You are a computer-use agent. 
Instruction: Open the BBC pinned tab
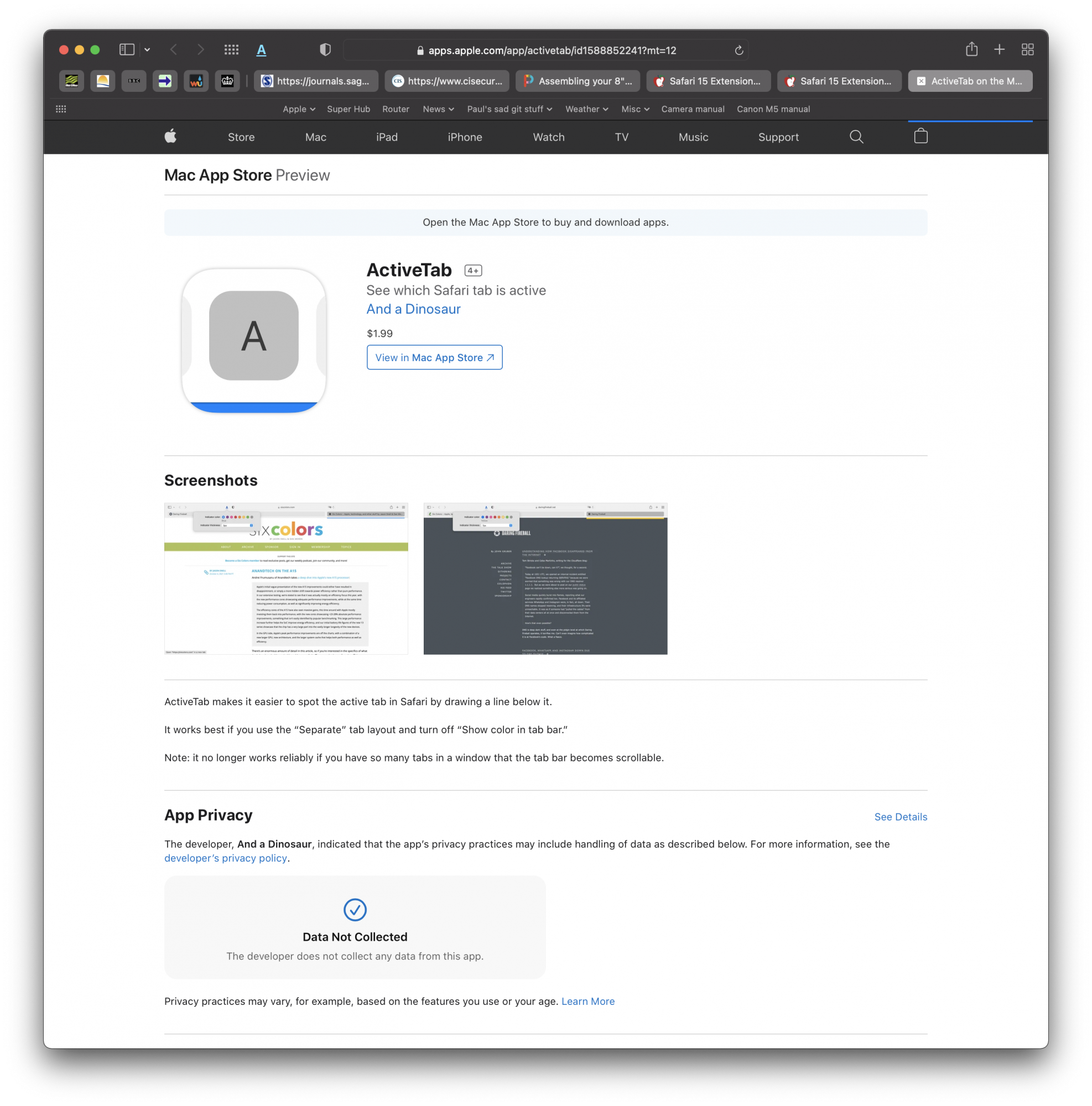(x=134, y=81)
